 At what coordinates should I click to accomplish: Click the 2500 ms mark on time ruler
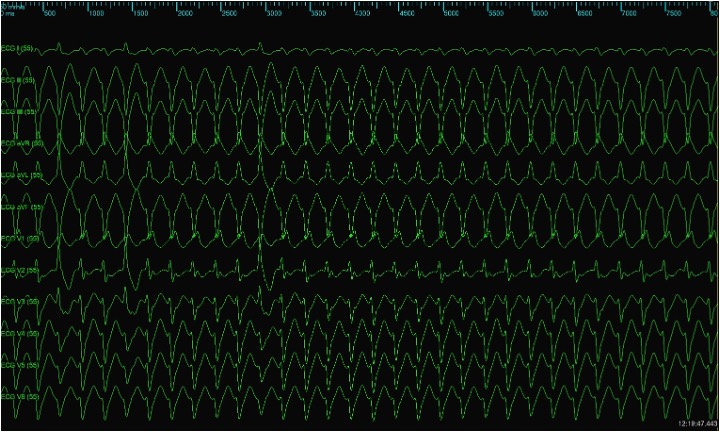point(229,13)
